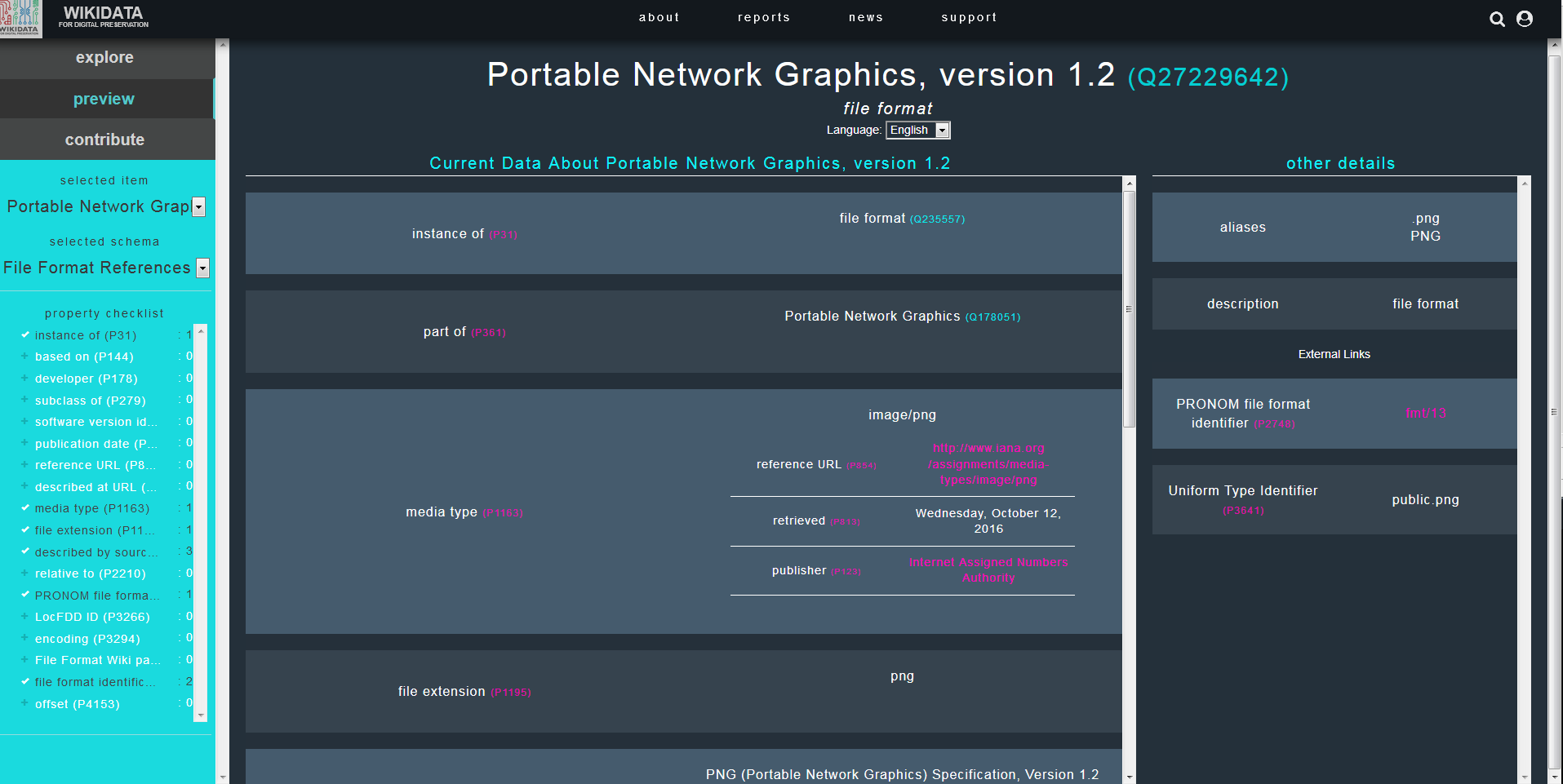Click the Wikidata logo in the header
1563x784 pixels.
tap(21, 19)
